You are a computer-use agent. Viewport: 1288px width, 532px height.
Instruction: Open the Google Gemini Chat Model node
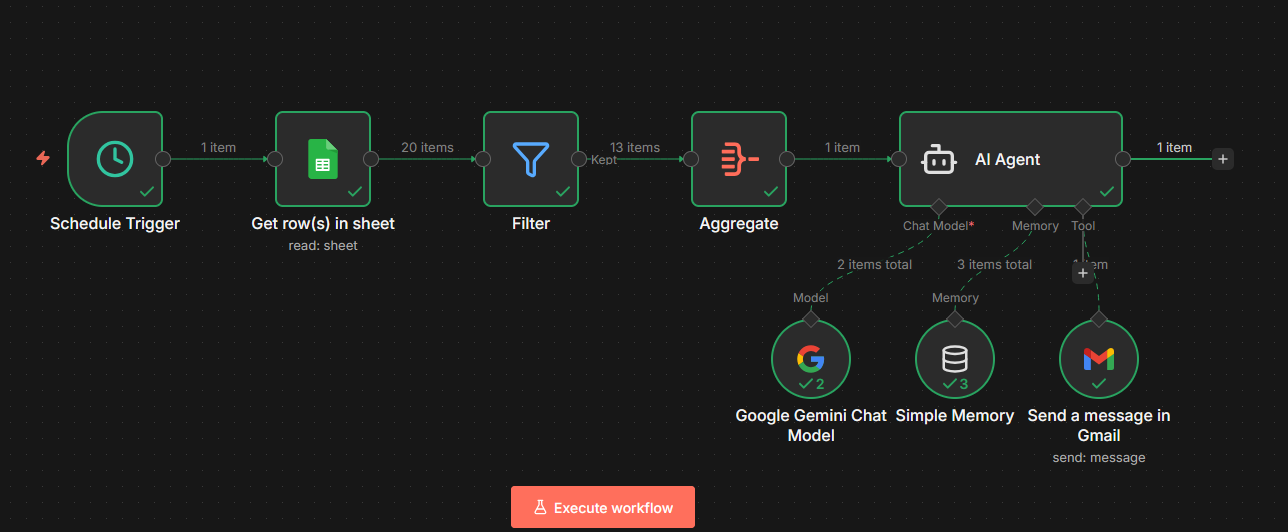click(x=811, y=359)
